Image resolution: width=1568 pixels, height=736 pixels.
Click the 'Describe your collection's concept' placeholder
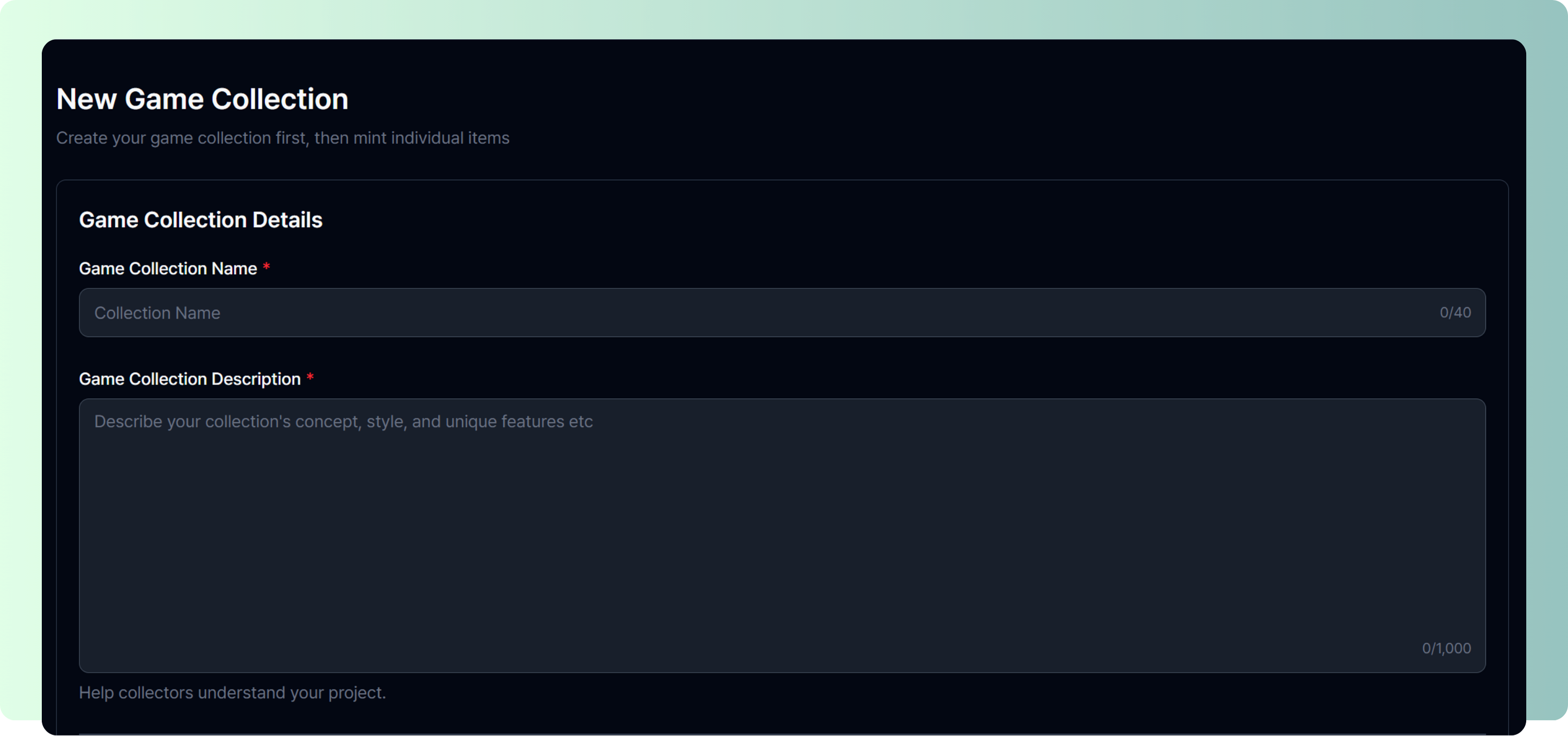[343, 422]
